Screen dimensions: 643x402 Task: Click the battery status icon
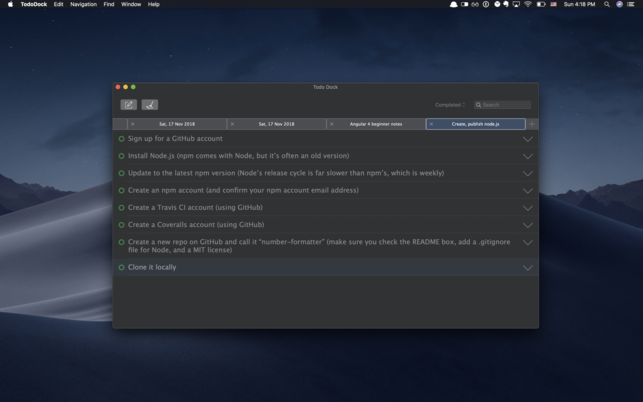[x=541, y=4]
